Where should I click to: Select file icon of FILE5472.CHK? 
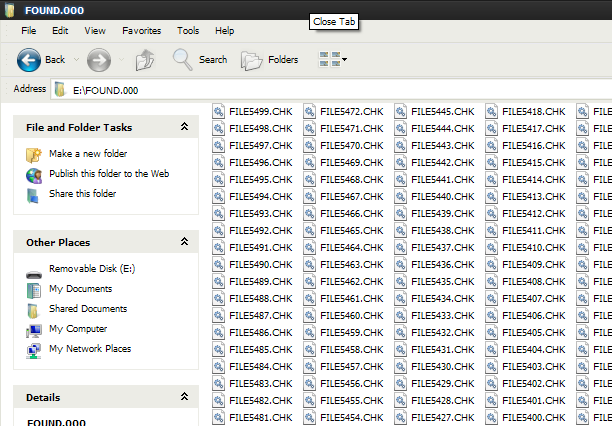(310, 111)
